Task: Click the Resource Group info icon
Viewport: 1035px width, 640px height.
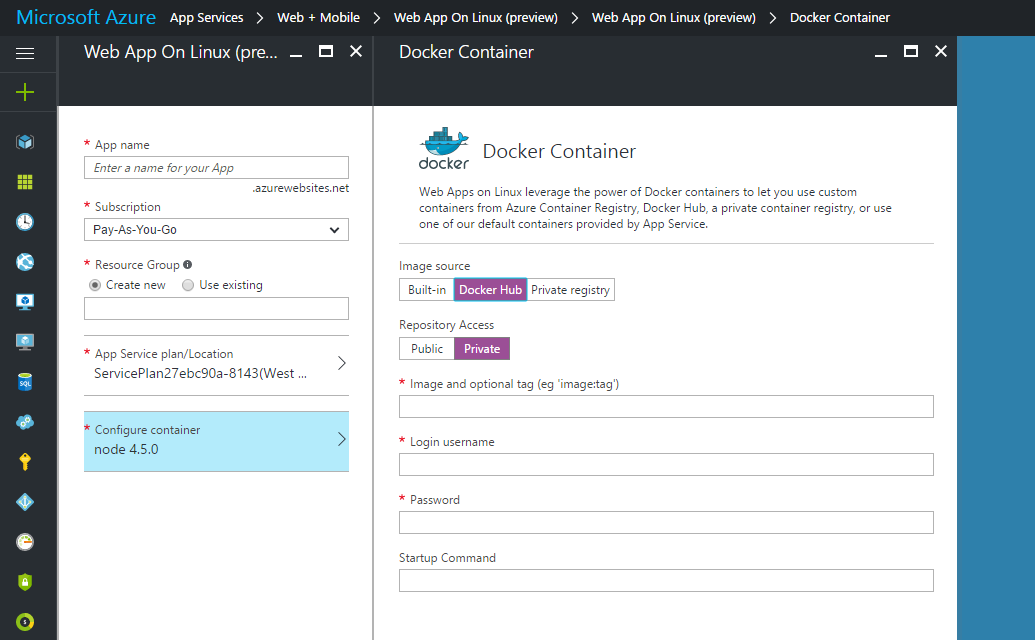Action: (x=188, y=265)
